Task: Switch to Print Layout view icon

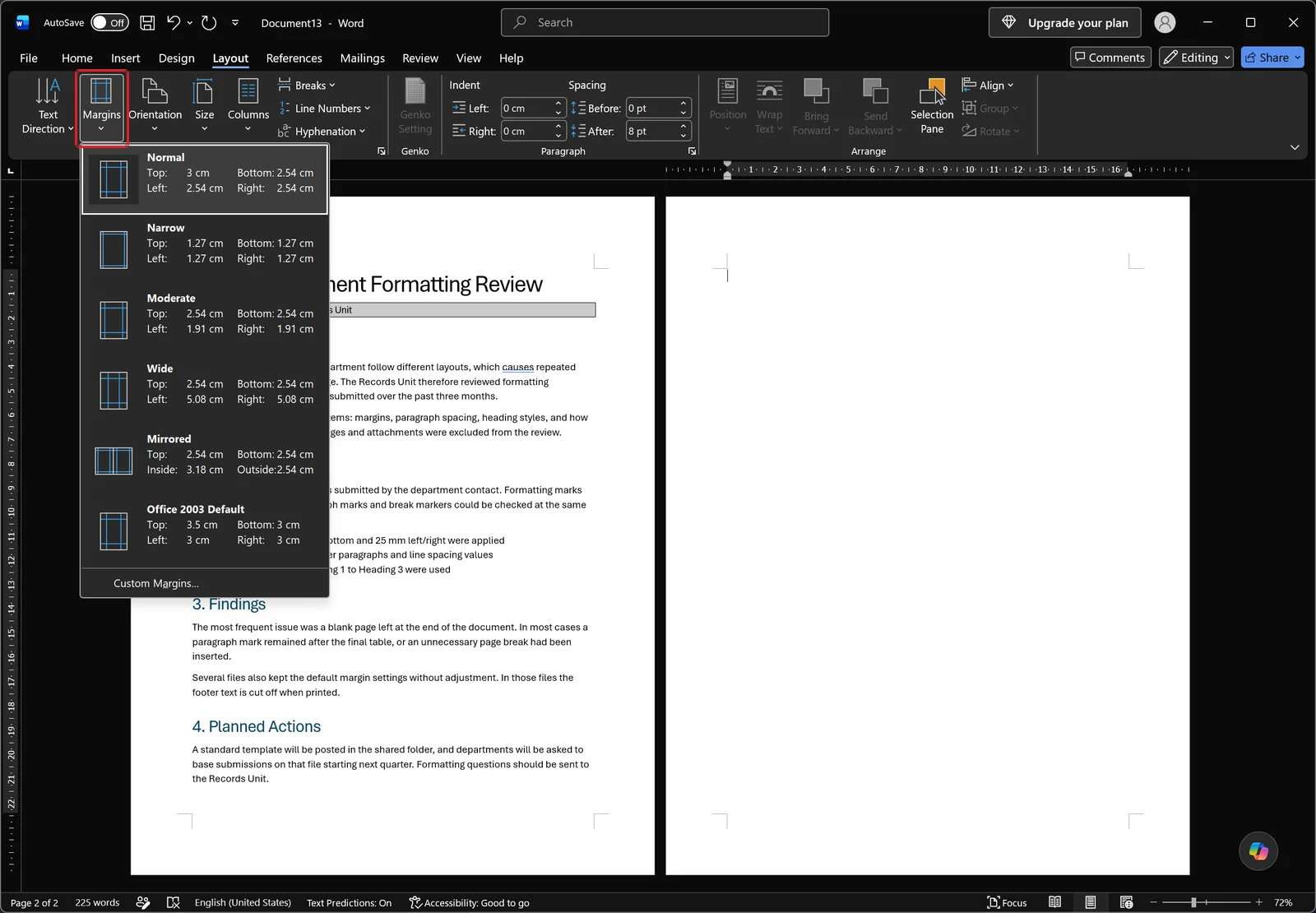Action: (1090, 902)
